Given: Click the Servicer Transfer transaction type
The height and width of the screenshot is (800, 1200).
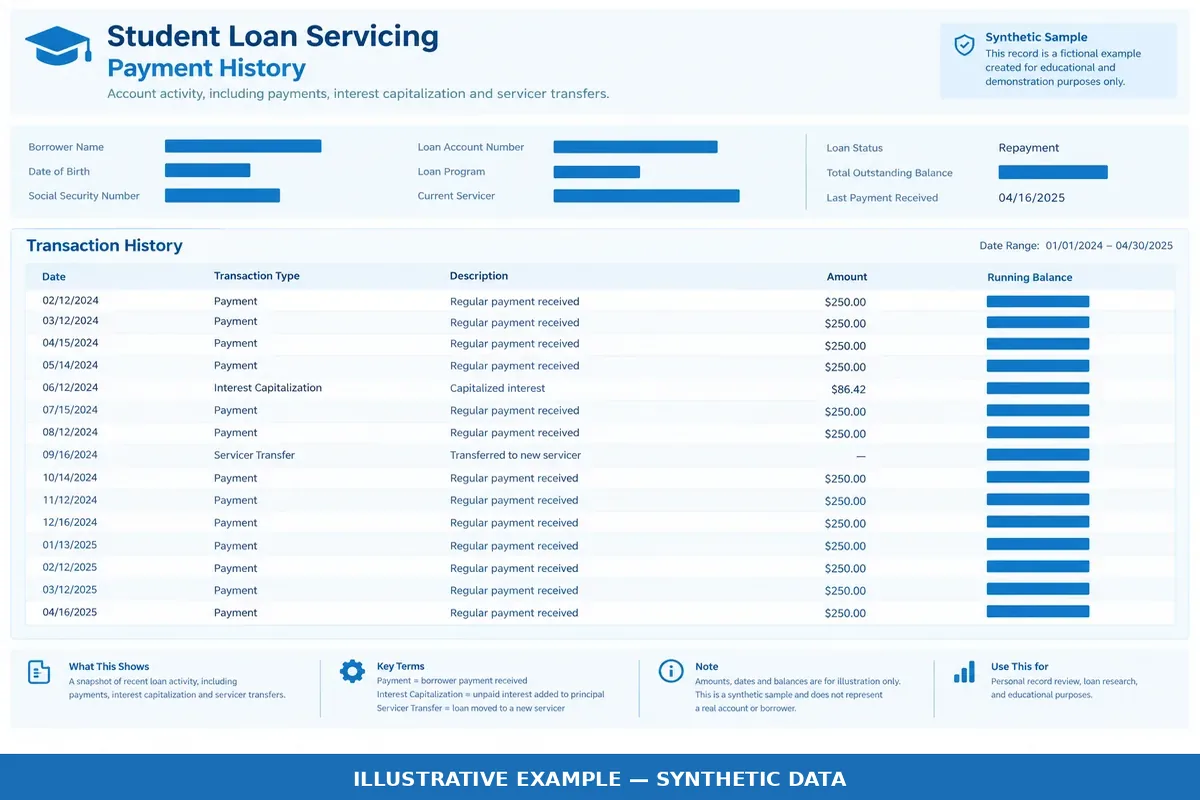Looking at the screenshot, I should (254, 455).
